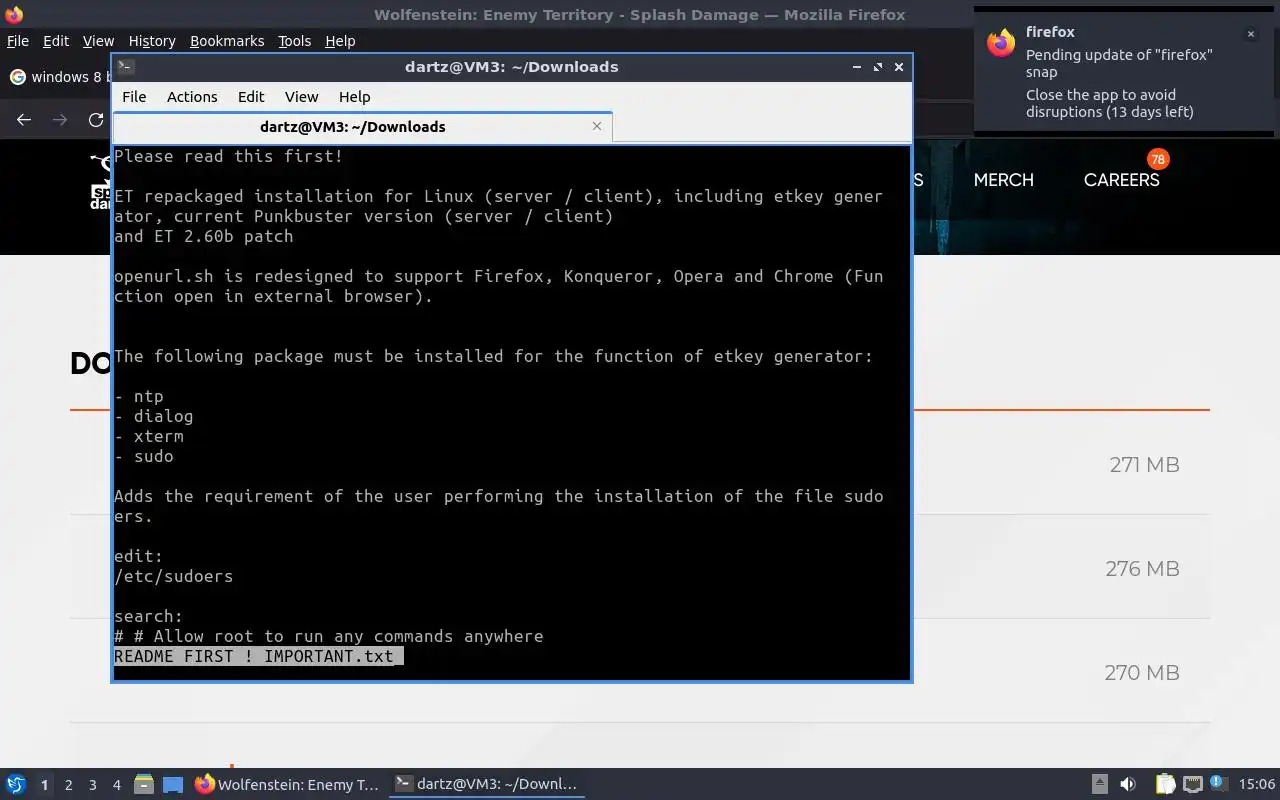Minimize the terminal window
The image size is (1280, 800).
pyautogui.click(x=857, y=67)
